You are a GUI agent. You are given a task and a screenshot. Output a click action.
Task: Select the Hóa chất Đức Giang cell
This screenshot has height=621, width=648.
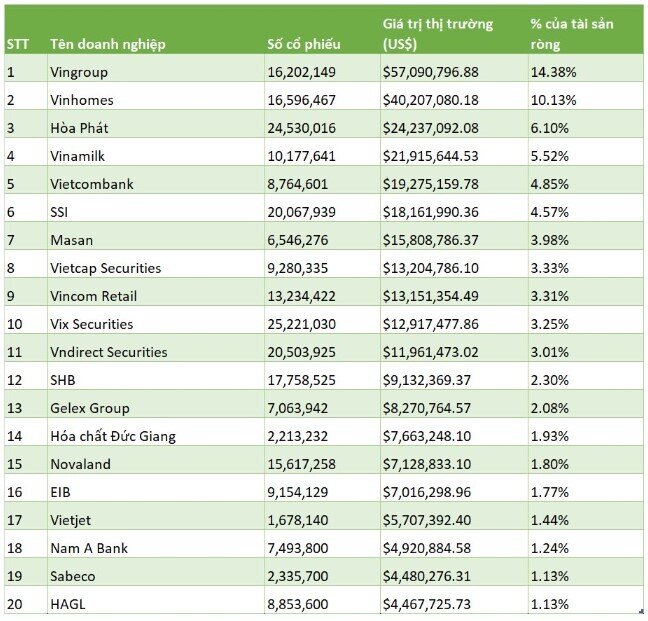point(156,436)
